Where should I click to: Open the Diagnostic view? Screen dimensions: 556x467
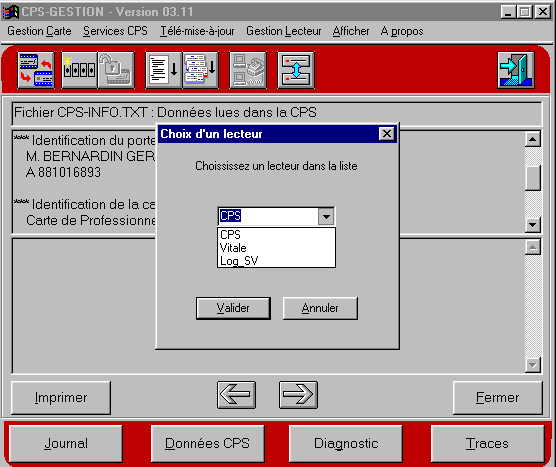(346, 444)
